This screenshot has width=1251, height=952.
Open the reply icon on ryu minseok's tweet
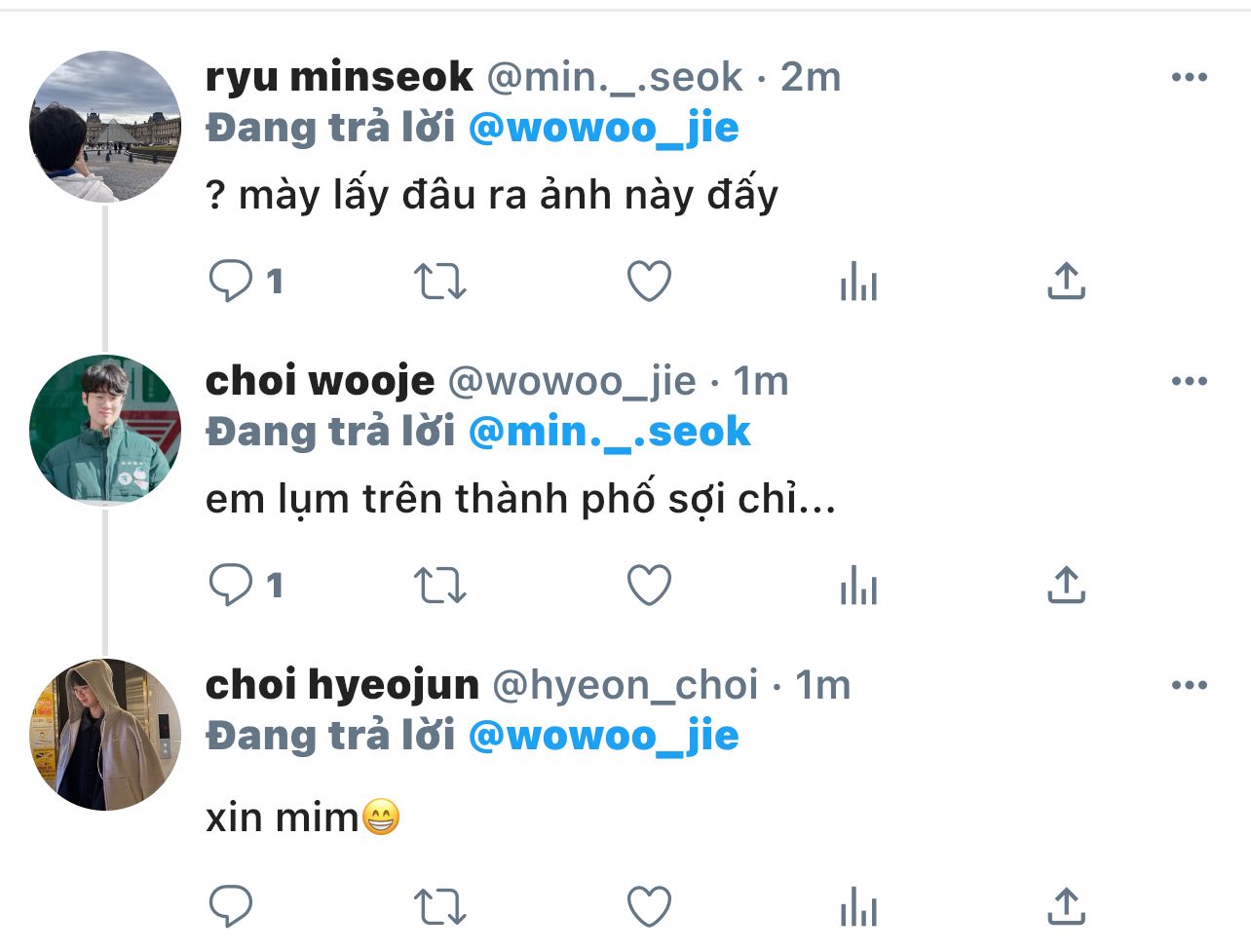pos(231,282)
